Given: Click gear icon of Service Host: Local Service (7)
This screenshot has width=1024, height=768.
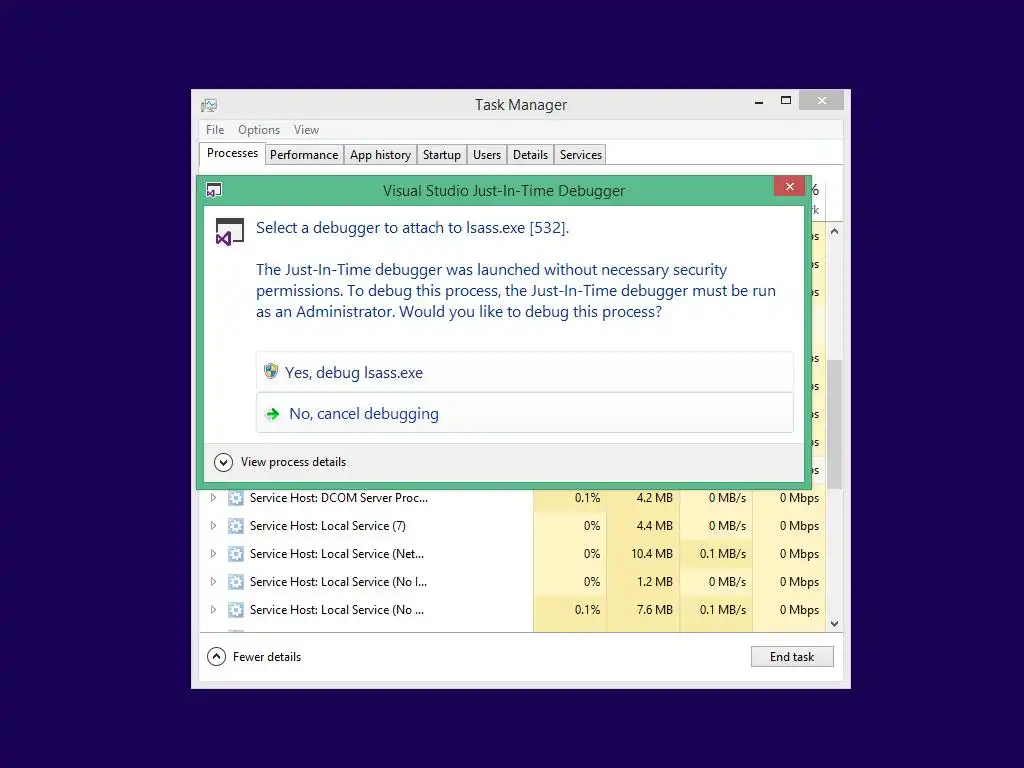Looking at the screenshot, I should click(236, 526).
